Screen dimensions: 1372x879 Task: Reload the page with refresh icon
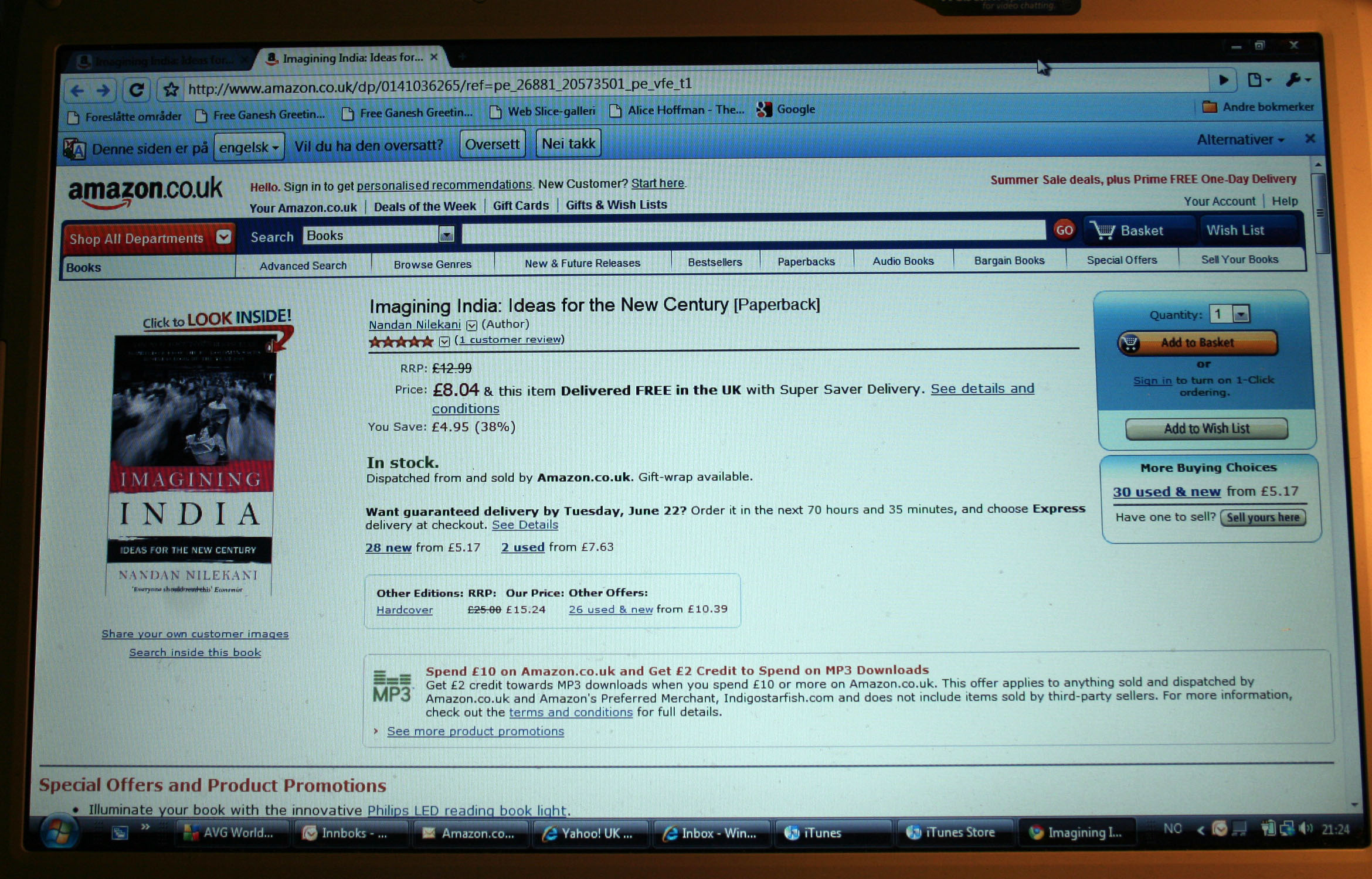pos(137,90)
